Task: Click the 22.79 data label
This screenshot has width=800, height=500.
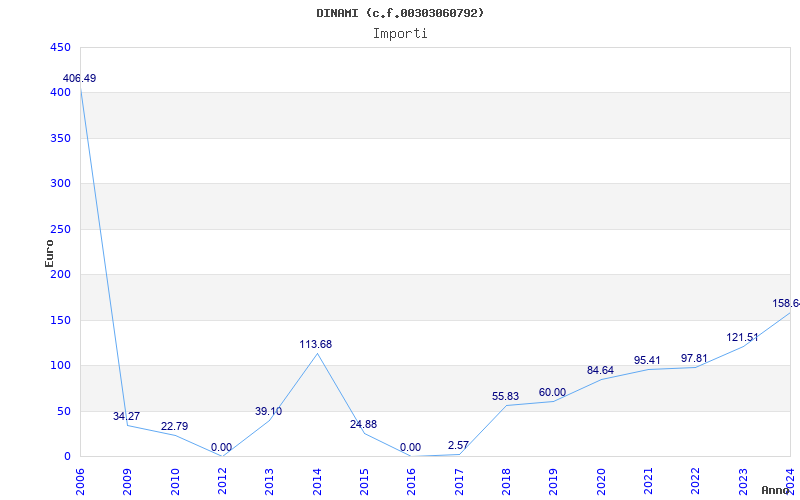Action: [x=174, y=426]
